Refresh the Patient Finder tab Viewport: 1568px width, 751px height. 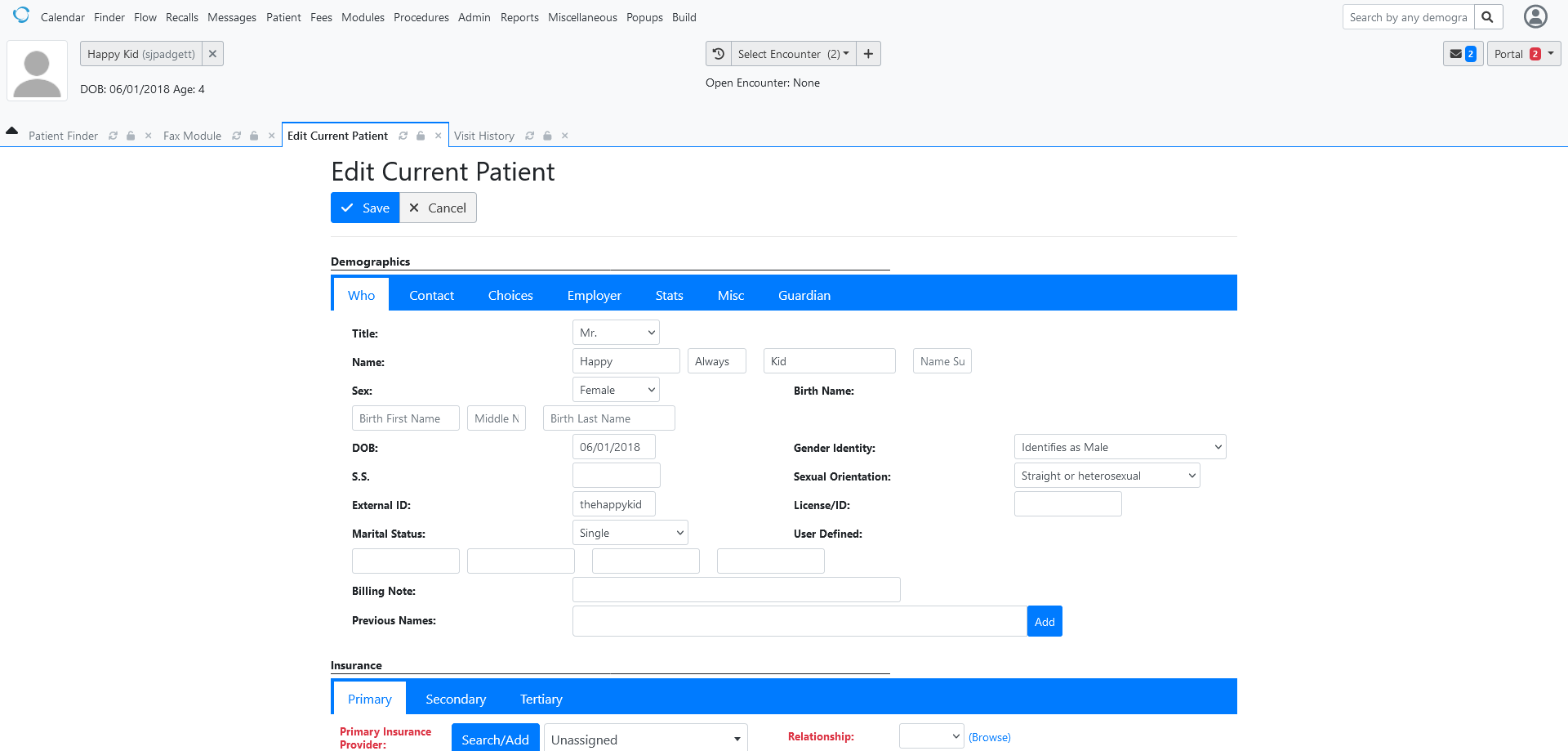point(113,136)
